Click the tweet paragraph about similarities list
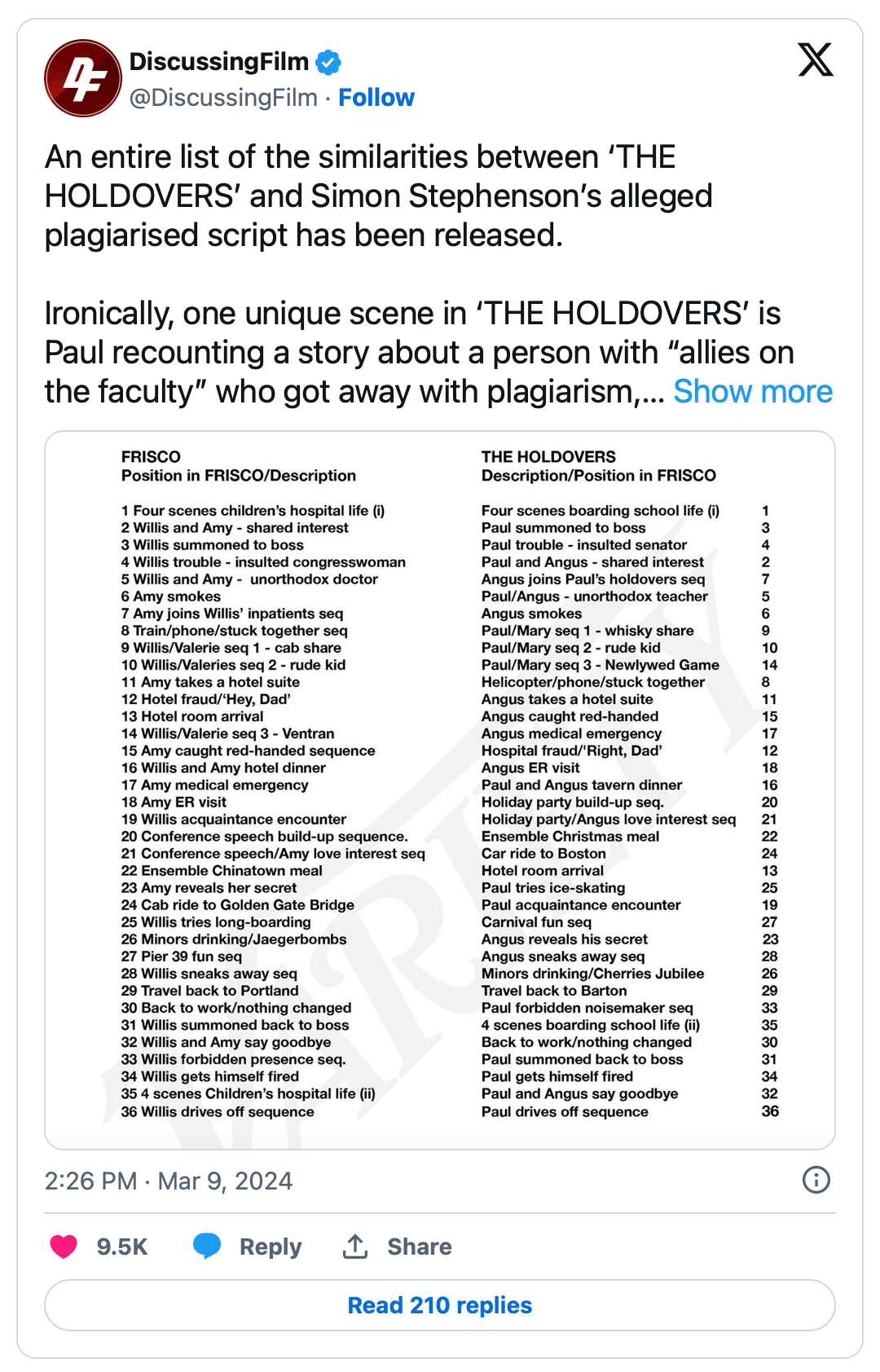The image size is (880, 1372). tap(378, 196)
